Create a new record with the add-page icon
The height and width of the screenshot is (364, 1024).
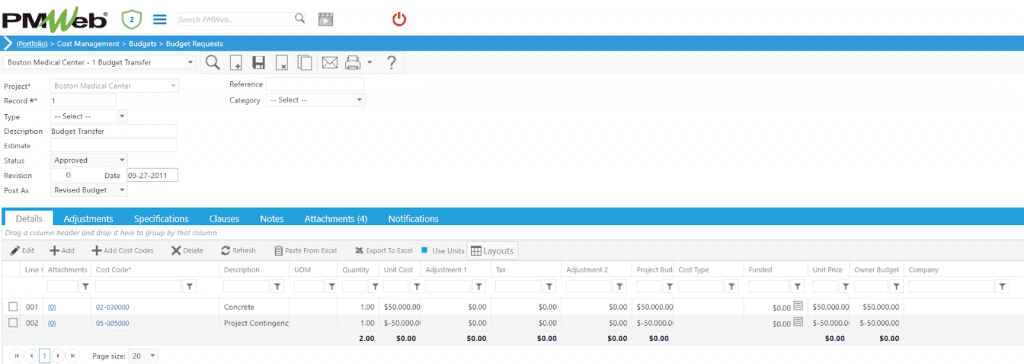236,63
